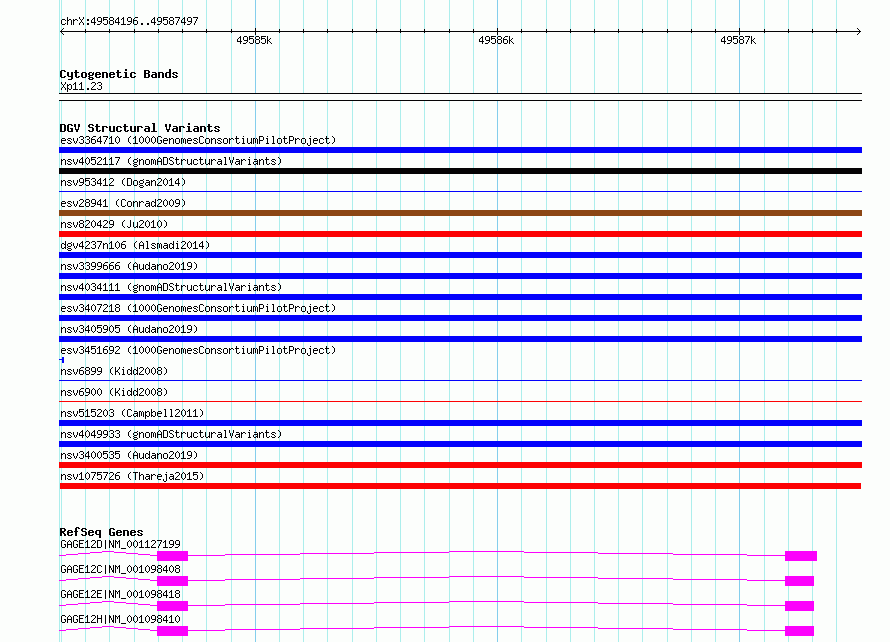This screenshot has height=642, width=890.
Task: Open variant esv3364710 label
Action: 198,140
